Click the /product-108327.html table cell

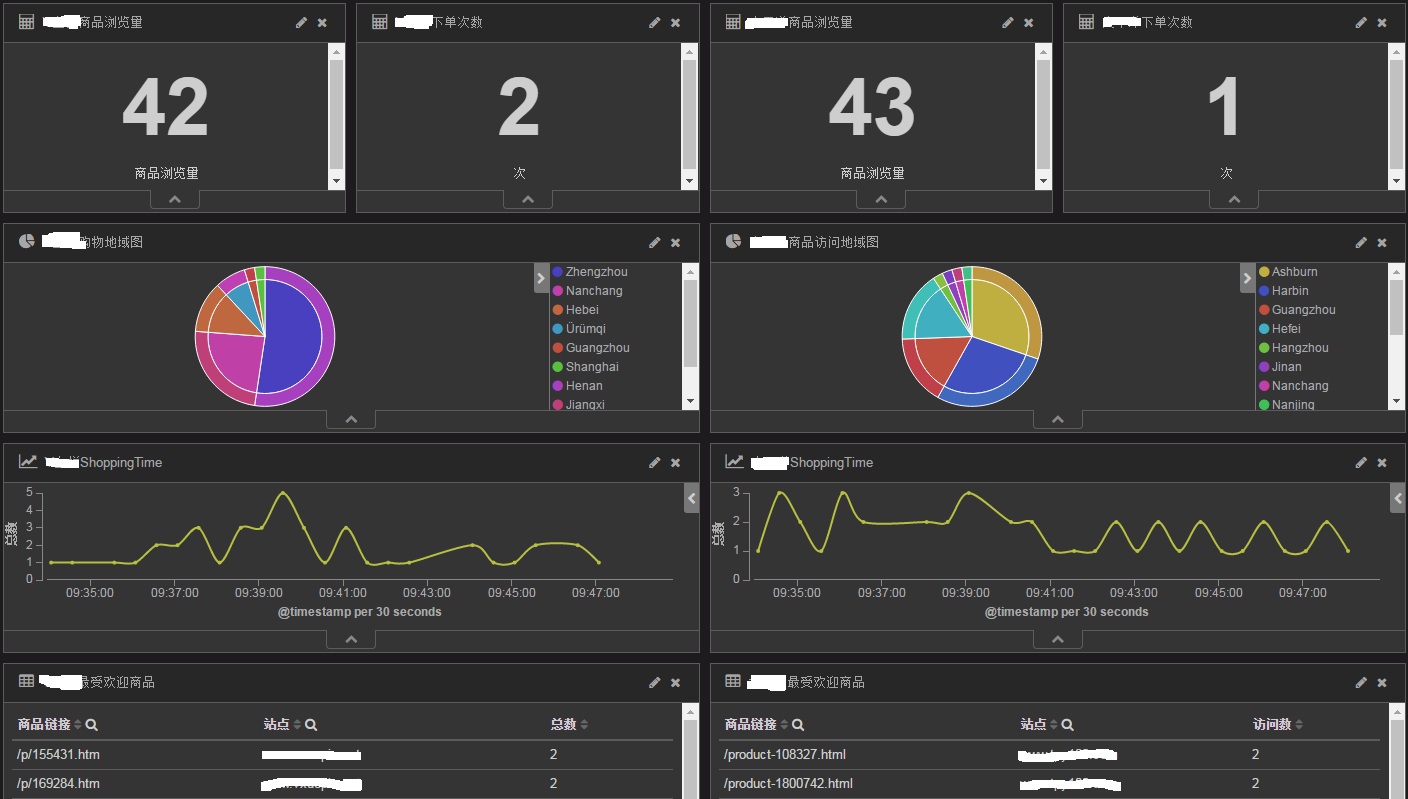click(785, 755)
